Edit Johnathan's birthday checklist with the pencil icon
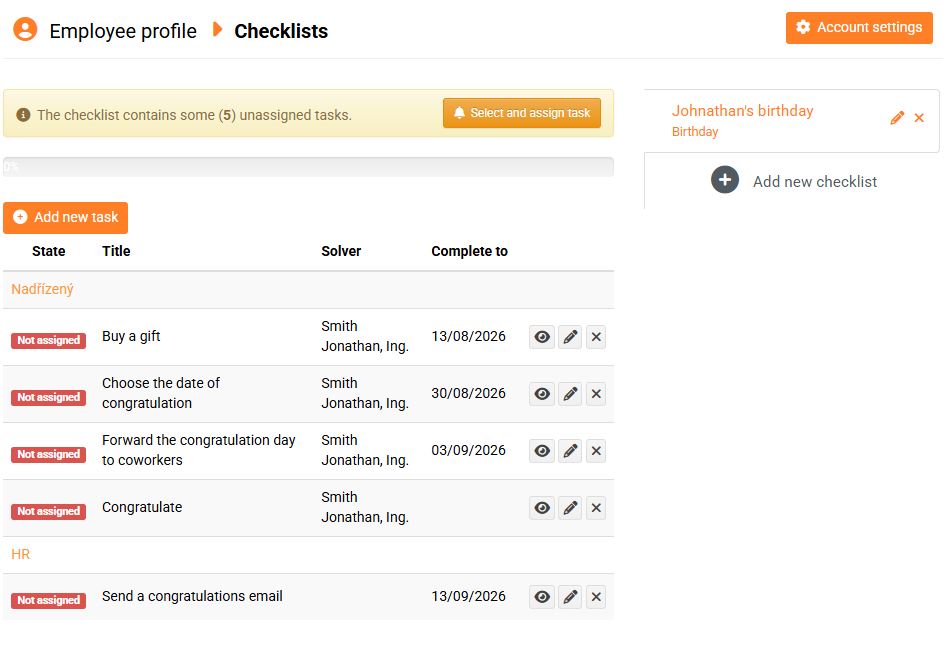Viewport: 950px width, 647px height. click(x=897, y=118)
